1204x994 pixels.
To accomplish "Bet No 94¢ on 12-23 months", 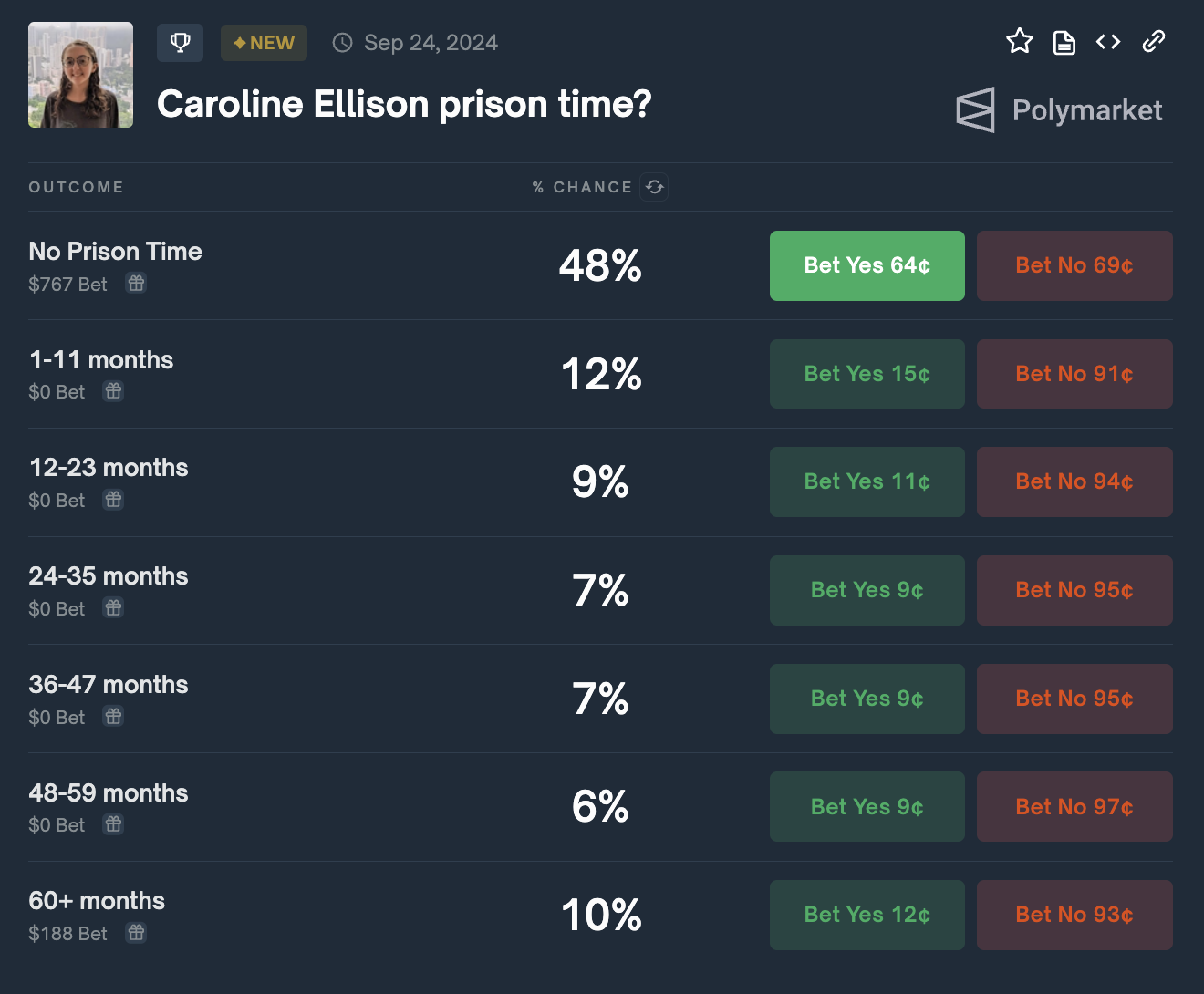I will tap(1074, 481).
